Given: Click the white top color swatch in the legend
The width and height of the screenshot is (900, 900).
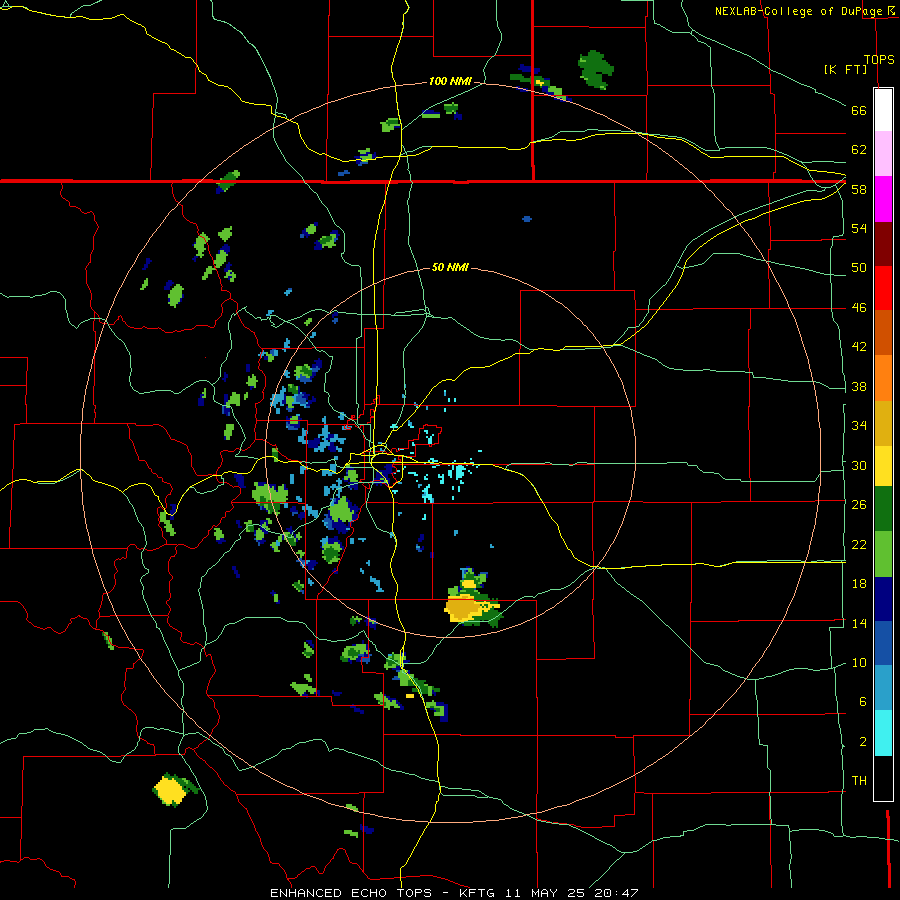Looking at the screenshot, I should click(883, 110).
